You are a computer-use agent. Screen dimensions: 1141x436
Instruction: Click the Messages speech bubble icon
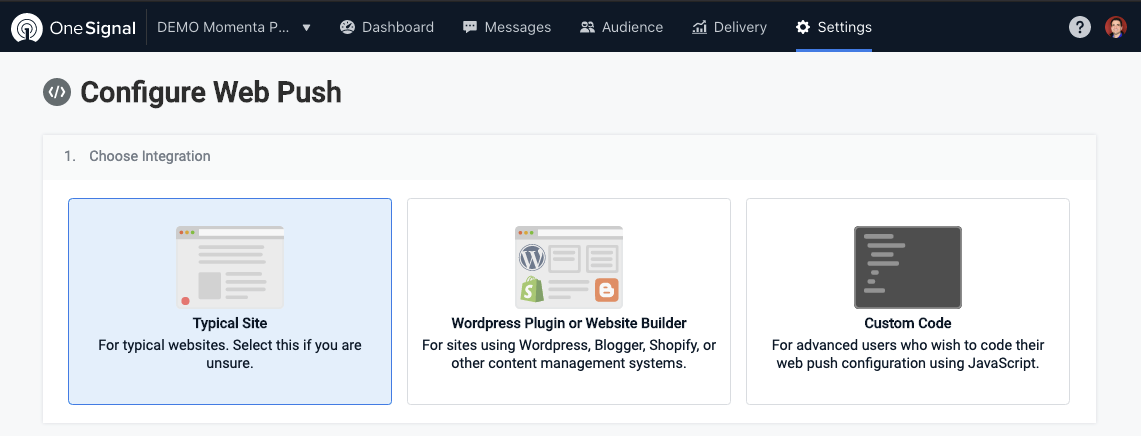tap(470, 28)
